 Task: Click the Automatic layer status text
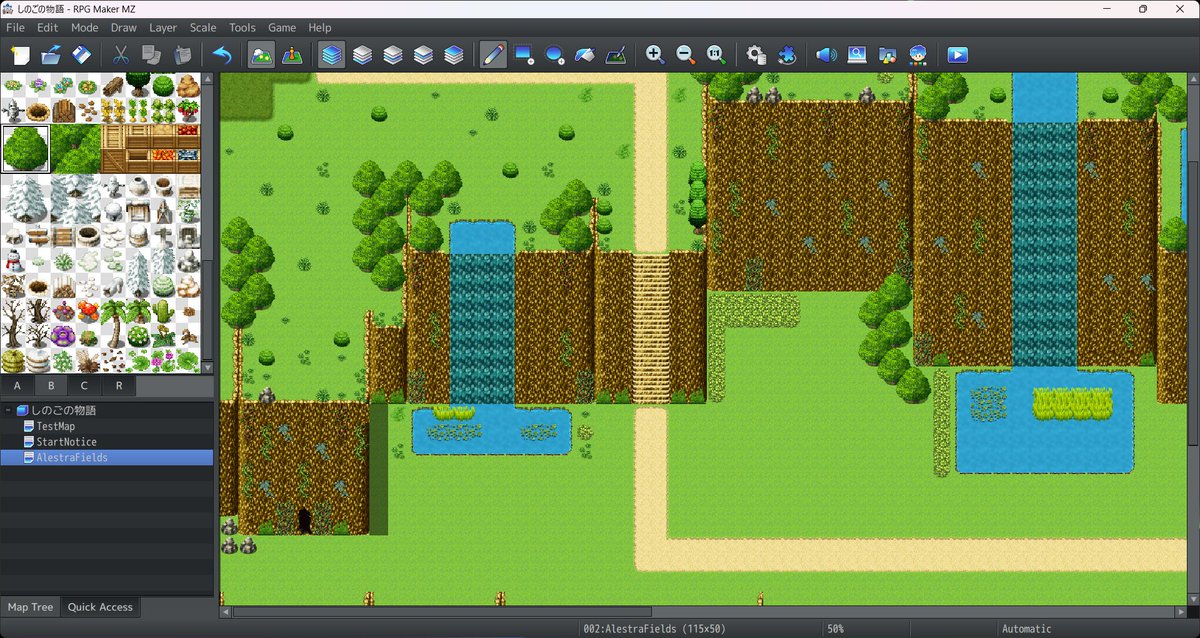point(1026,629)
